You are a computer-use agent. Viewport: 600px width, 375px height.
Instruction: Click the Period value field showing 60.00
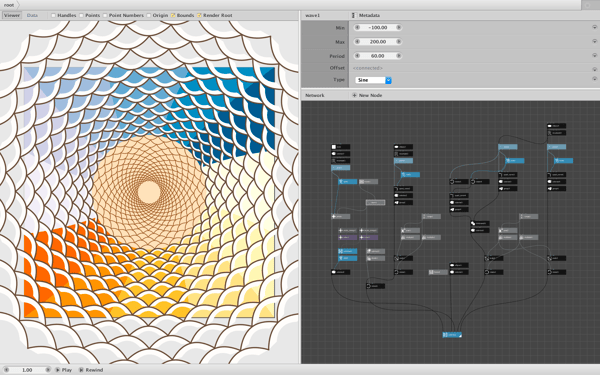(x=378, y=56)
